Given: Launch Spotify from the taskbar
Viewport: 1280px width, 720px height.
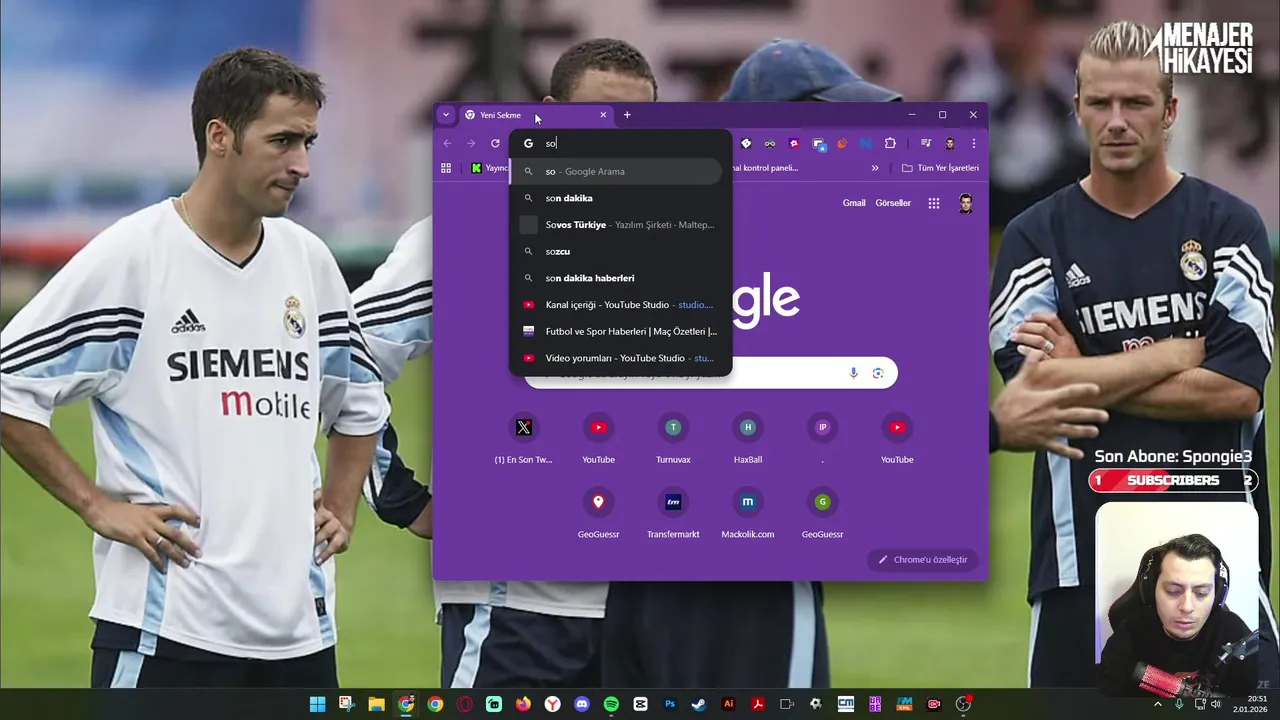Looking at the screenshot, I should [611, 704].
